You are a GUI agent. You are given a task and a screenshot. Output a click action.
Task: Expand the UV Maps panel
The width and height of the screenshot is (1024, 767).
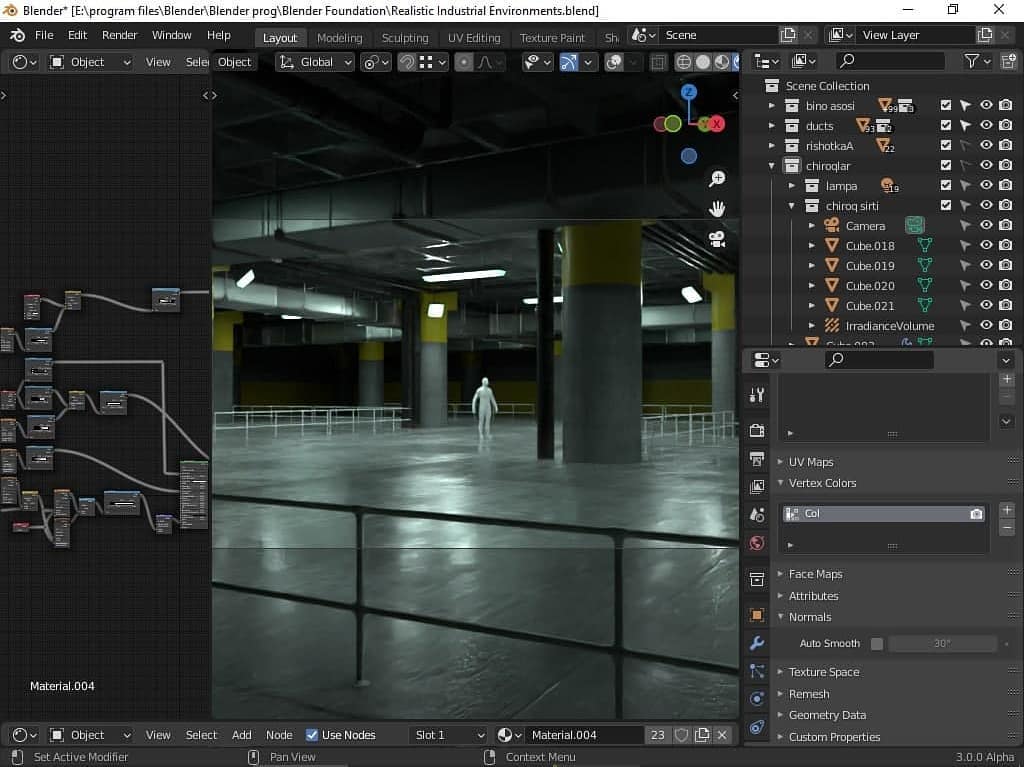(x=810, y=462)
